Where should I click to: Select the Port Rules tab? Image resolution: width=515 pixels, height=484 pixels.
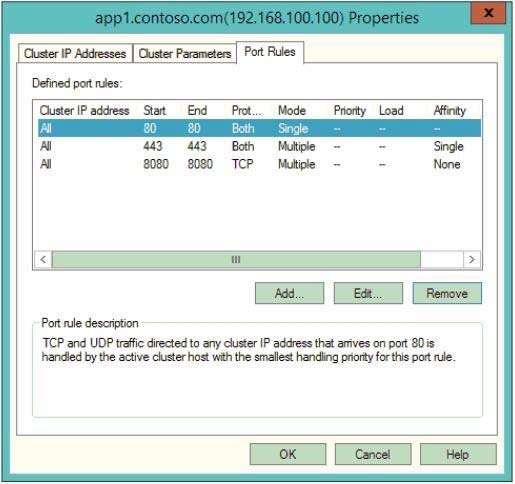[270, 52]
